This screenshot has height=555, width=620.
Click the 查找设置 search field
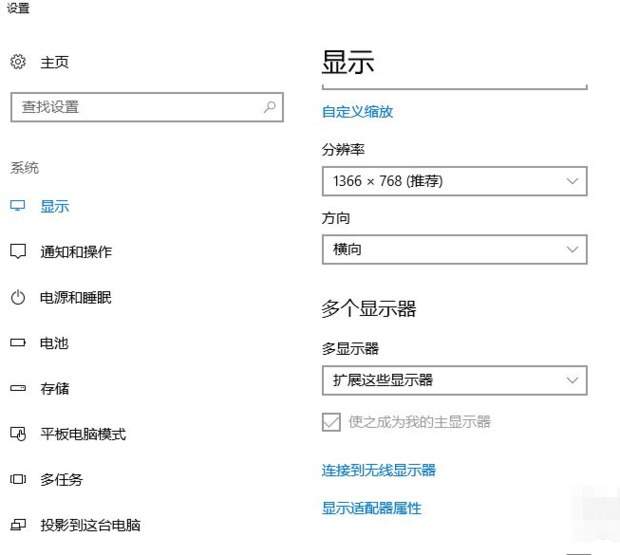click(147, 107)
